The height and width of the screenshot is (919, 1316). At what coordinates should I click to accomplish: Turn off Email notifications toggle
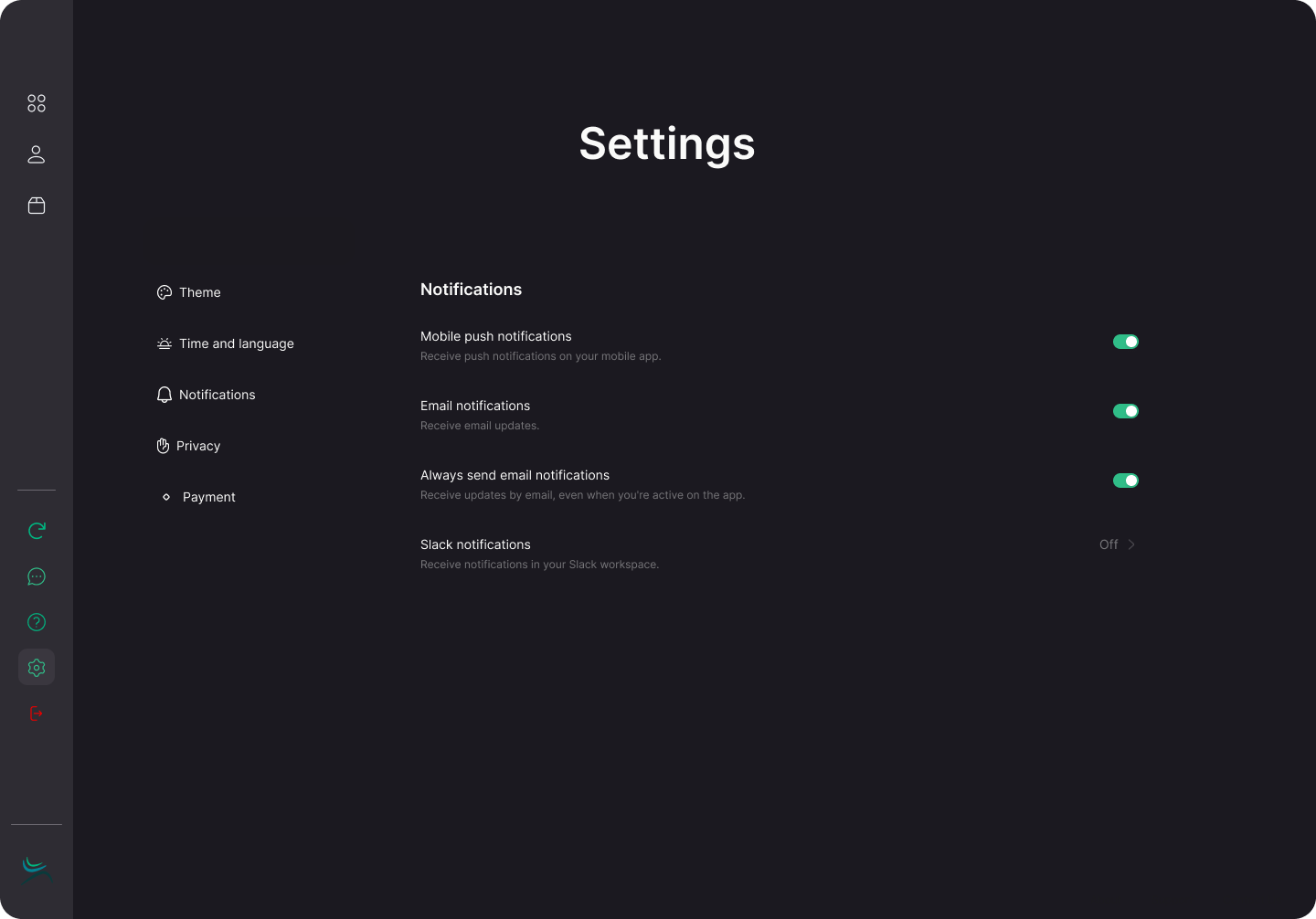coord(1125,411)
